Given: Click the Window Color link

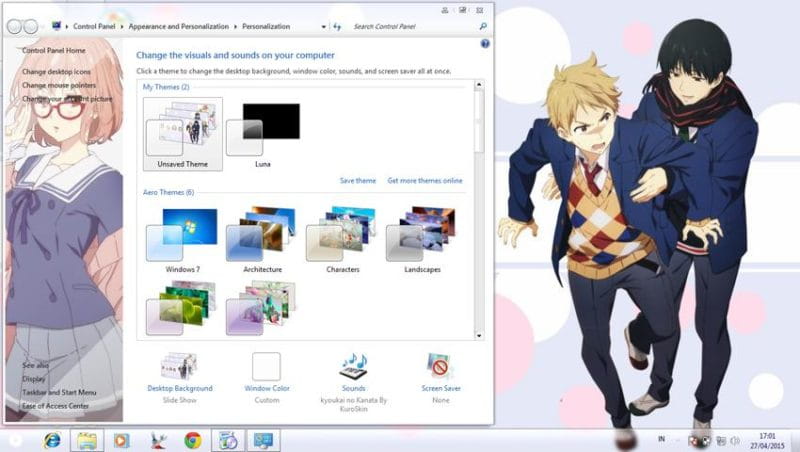Looking at the screenshot, I should (x=267, y=388).
